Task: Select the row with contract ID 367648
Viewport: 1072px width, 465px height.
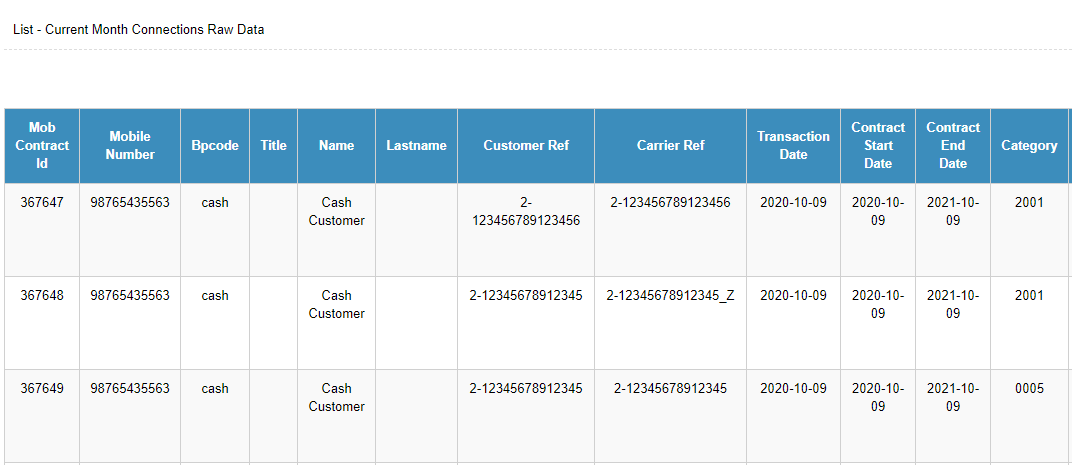Action: (42, 295)
